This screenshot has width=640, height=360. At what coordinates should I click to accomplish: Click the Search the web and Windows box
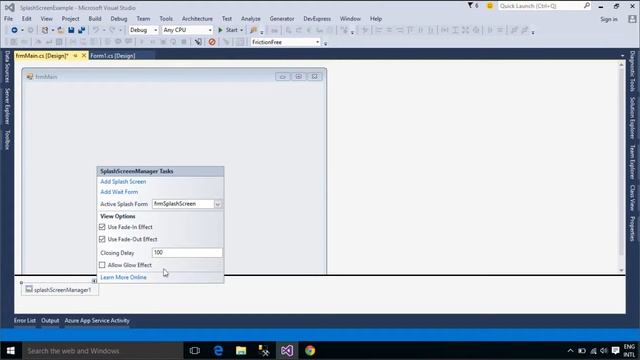tap(102, 351)
